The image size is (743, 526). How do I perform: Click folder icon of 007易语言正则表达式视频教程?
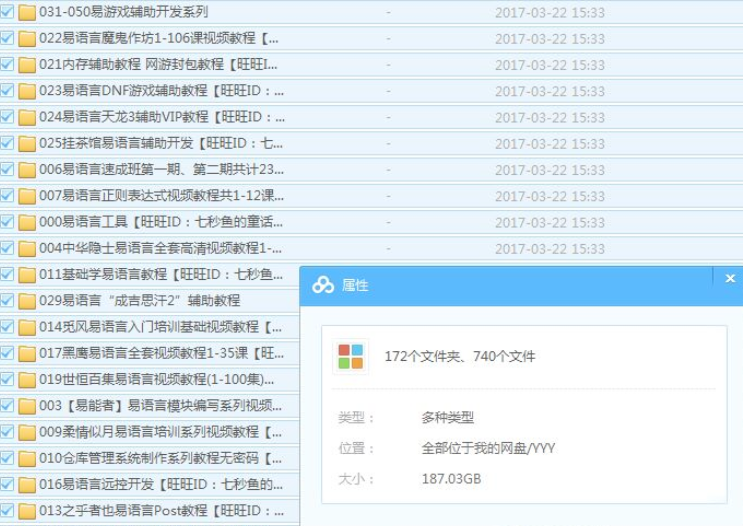click(27, 196)
